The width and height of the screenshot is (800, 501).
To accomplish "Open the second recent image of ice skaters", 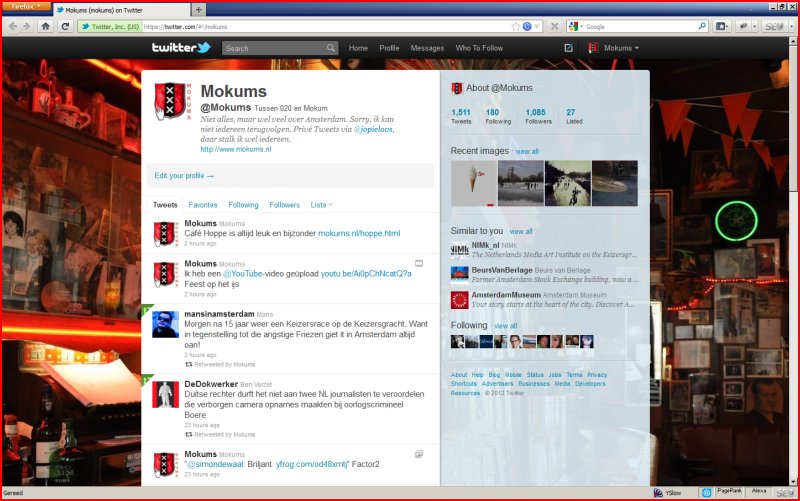I will coord(521,183).
